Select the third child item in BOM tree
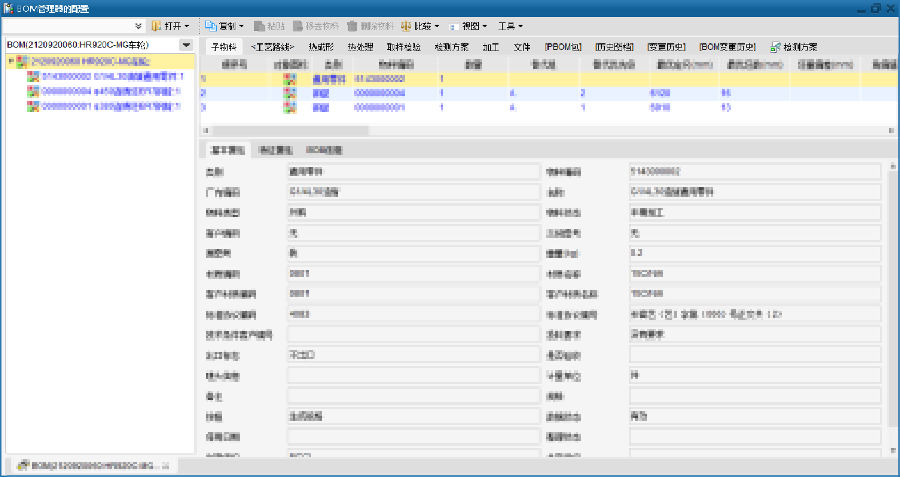This screenshot has width=900, height=477. tap(110, 104)
